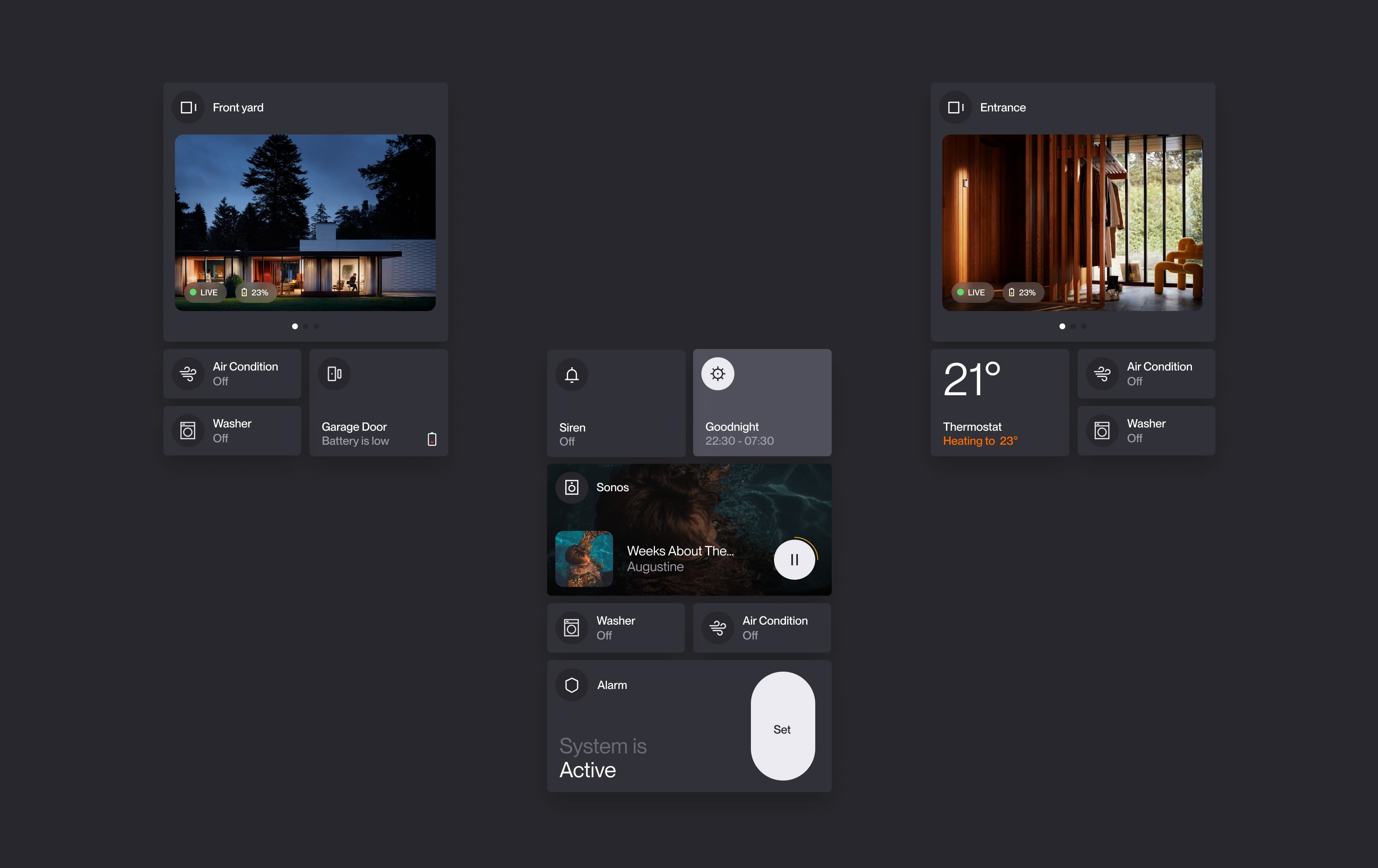The height and width of the screenshot is (868, 1378).
Task: Open the Entrance live camera feed
Action: (1072, 223)
